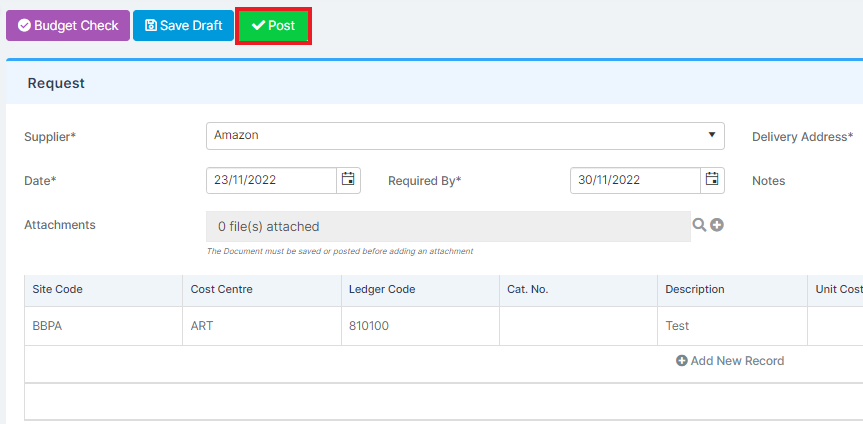Image resolution: width=863 pixels, height=424 pixels.
Task: Click the add attachment plus icon
Action: 717,225
